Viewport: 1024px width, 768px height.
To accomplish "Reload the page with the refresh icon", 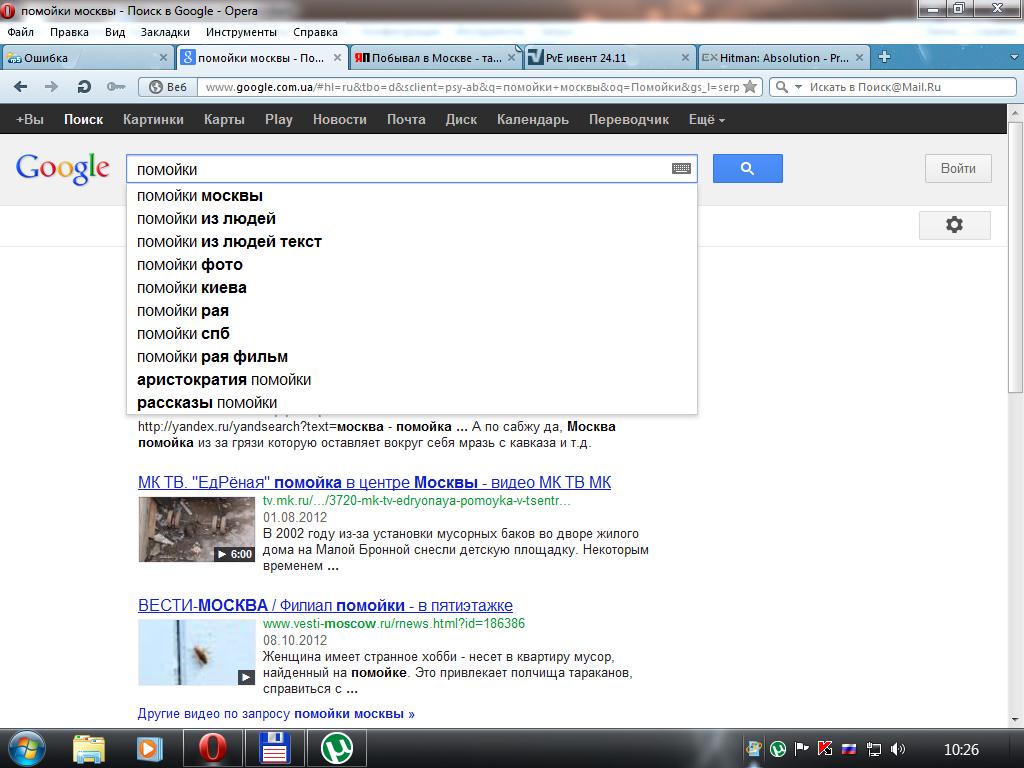I will point(84,86).
